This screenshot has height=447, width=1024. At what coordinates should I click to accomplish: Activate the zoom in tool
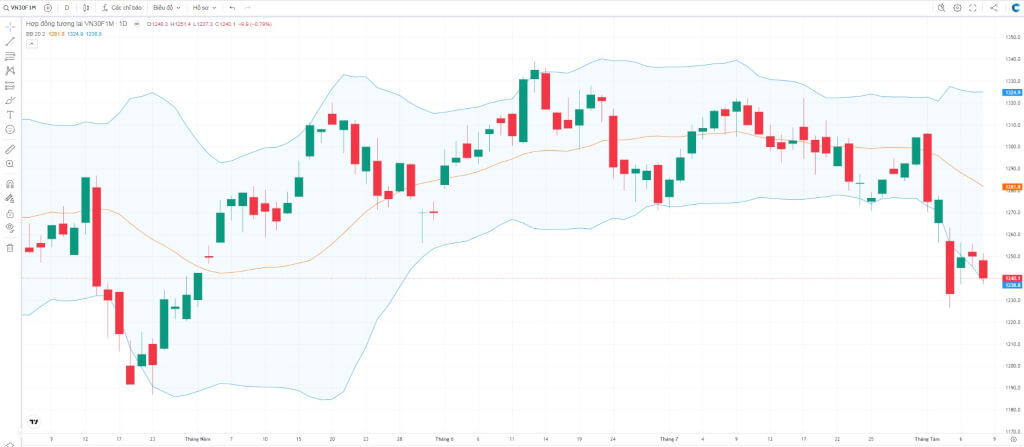(10, 163)
